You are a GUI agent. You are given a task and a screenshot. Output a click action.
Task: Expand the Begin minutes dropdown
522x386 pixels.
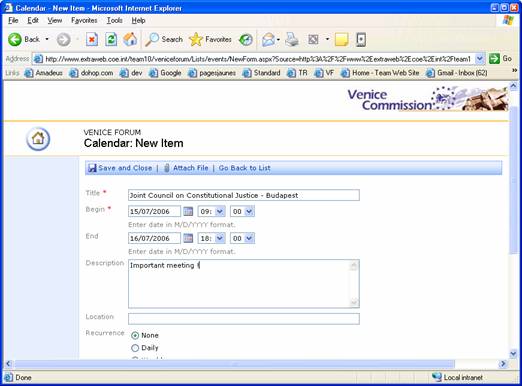[x=249, y=211]
